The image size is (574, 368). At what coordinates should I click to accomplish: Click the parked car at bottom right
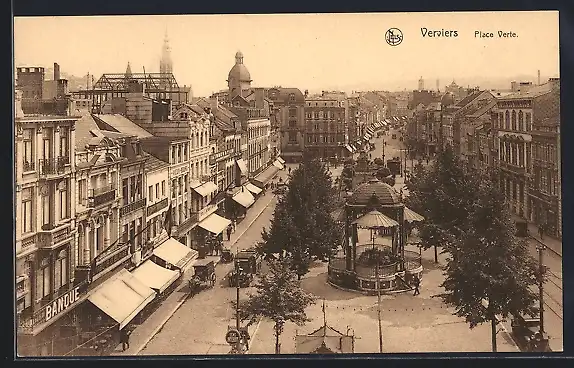point(529,332)
